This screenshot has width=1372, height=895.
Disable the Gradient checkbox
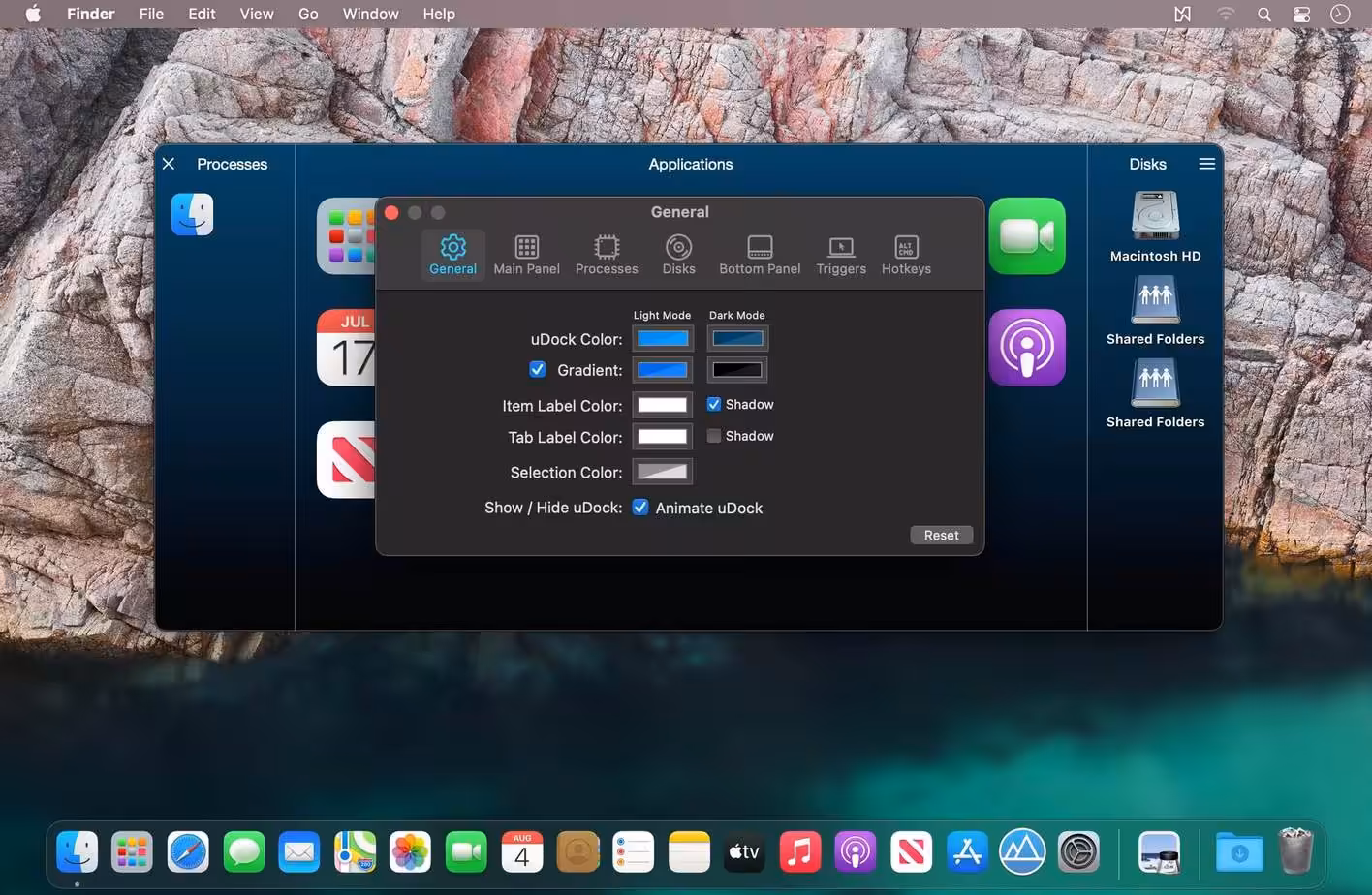538,369
